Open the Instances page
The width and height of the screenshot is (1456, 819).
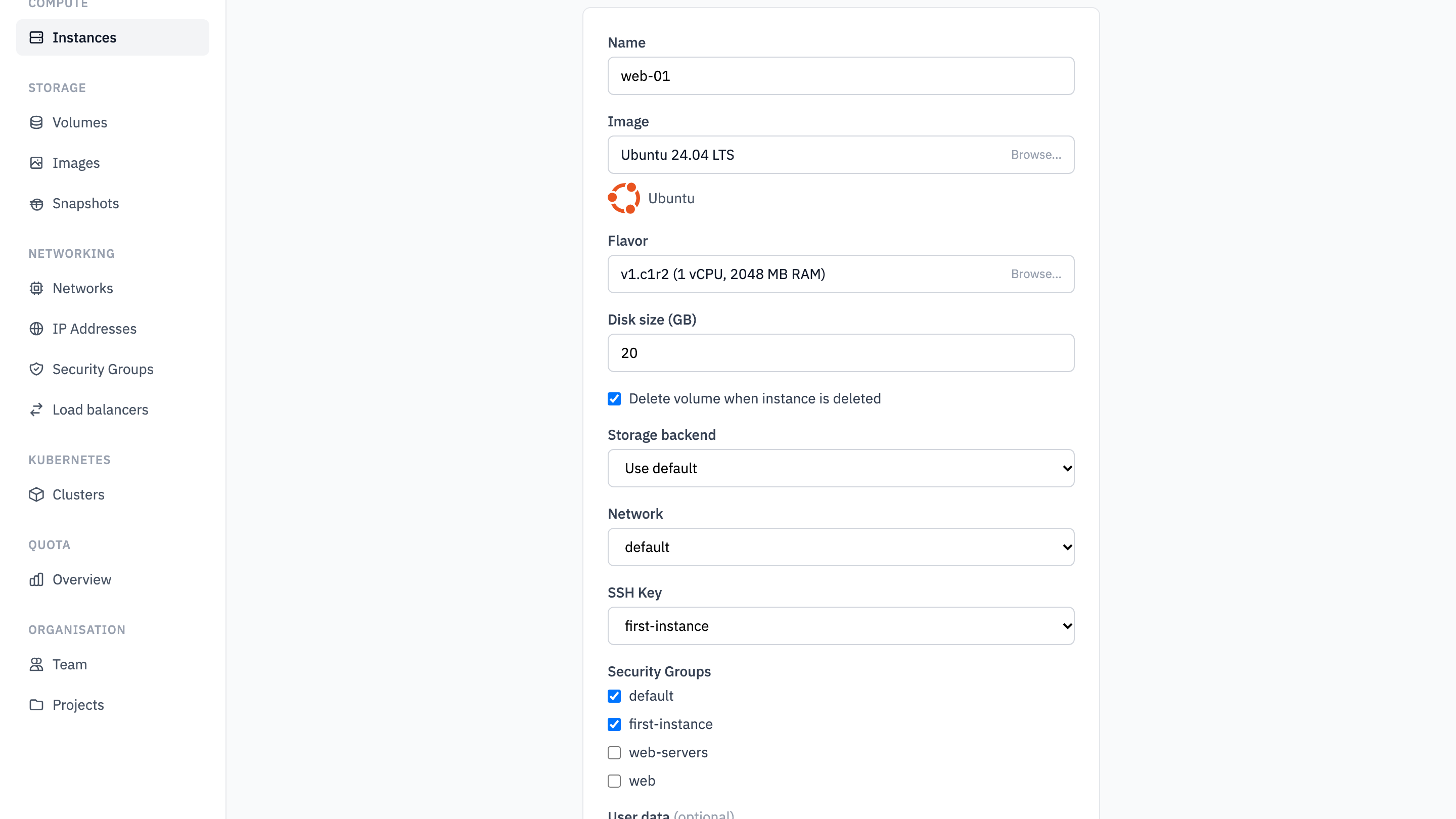(112, 37)
